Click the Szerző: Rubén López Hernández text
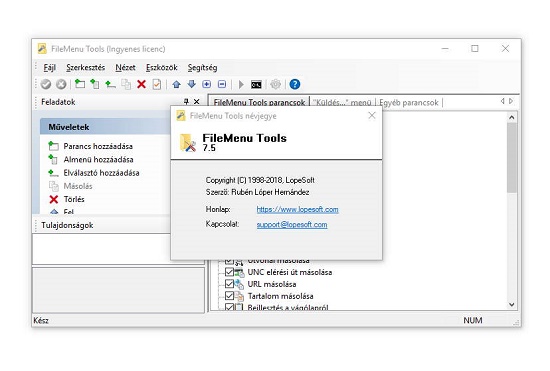This screenshot has height=371, width=550. tap(257, 192)
